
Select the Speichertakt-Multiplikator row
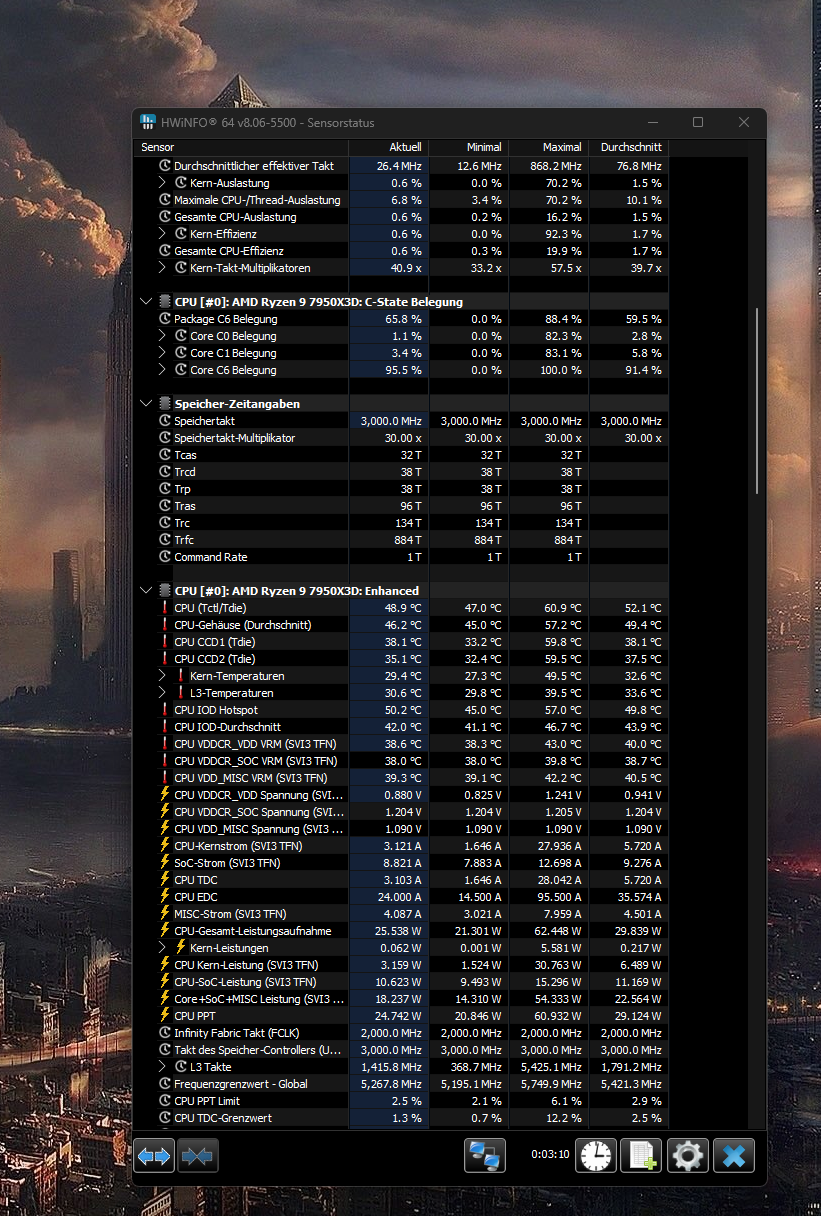[403, 438]
